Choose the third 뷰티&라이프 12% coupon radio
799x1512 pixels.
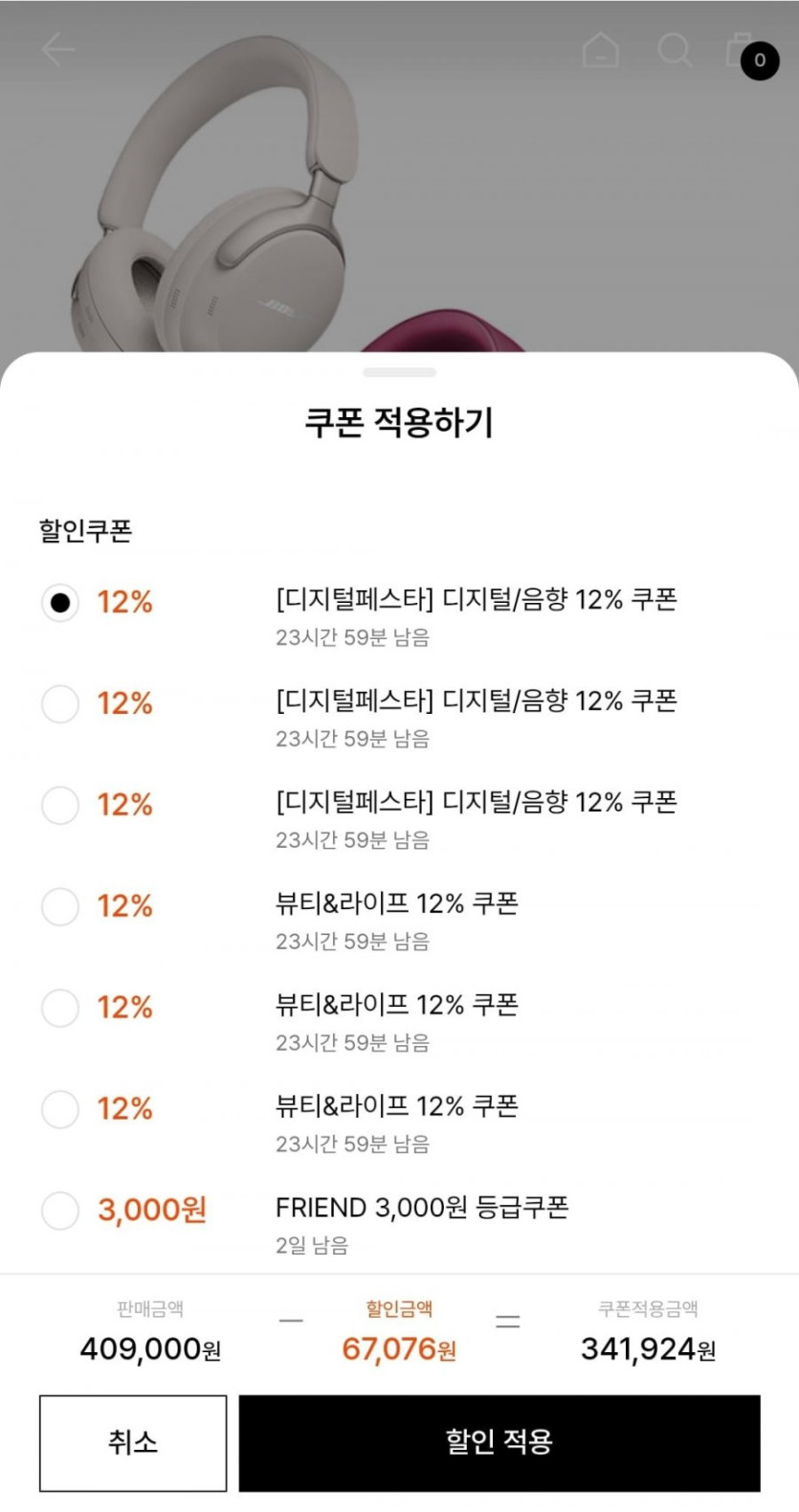60,1109
